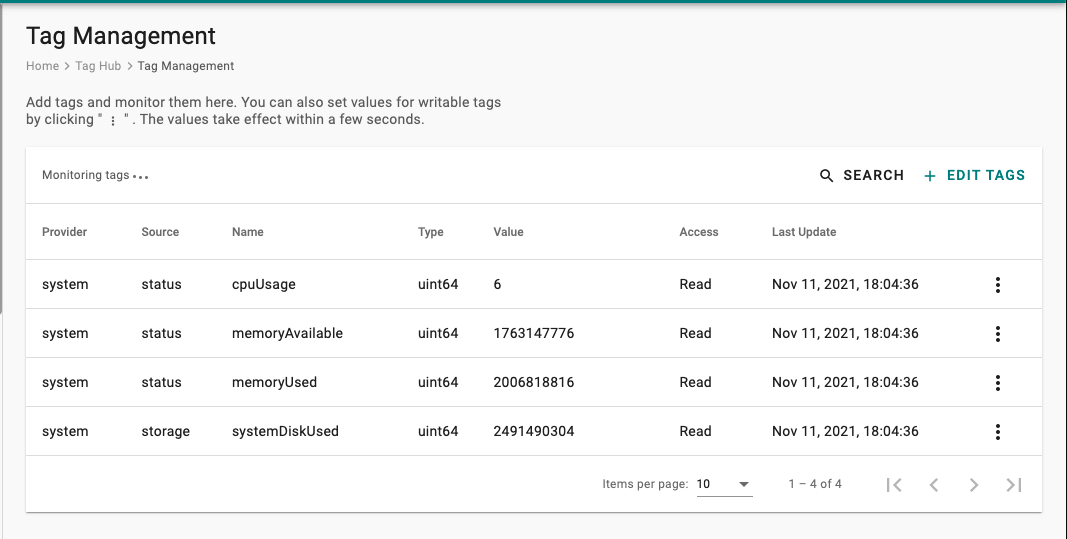Click Last Update timestamp in memoryAvailable row
This screenshot has height=539, width=1067.
(845, 333)
